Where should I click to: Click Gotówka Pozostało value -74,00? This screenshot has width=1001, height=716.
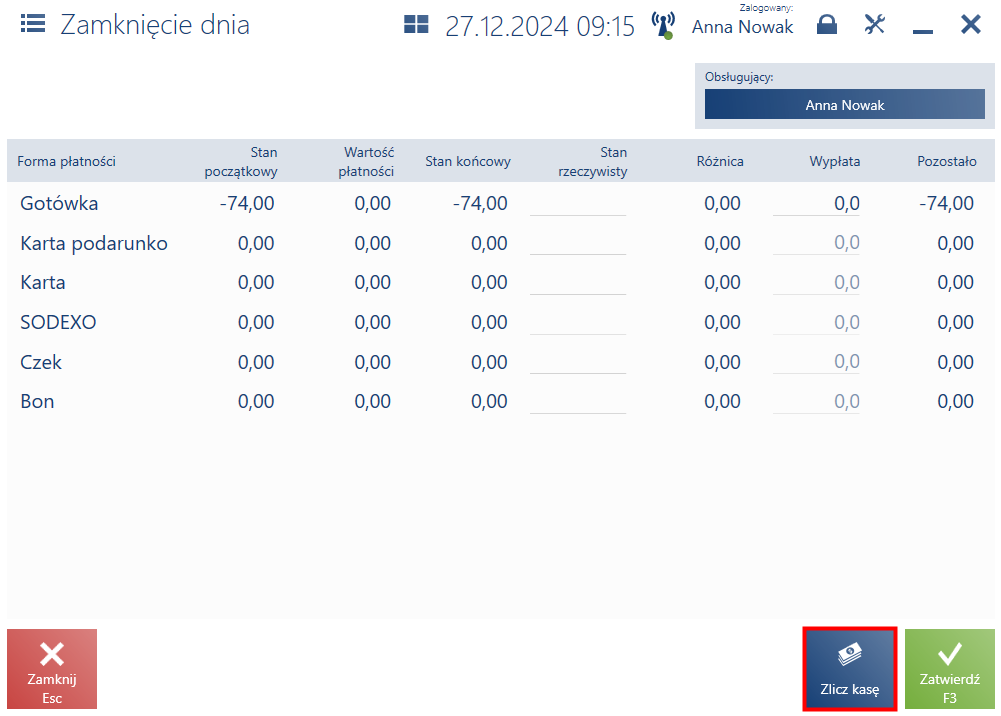coord(947,204)
